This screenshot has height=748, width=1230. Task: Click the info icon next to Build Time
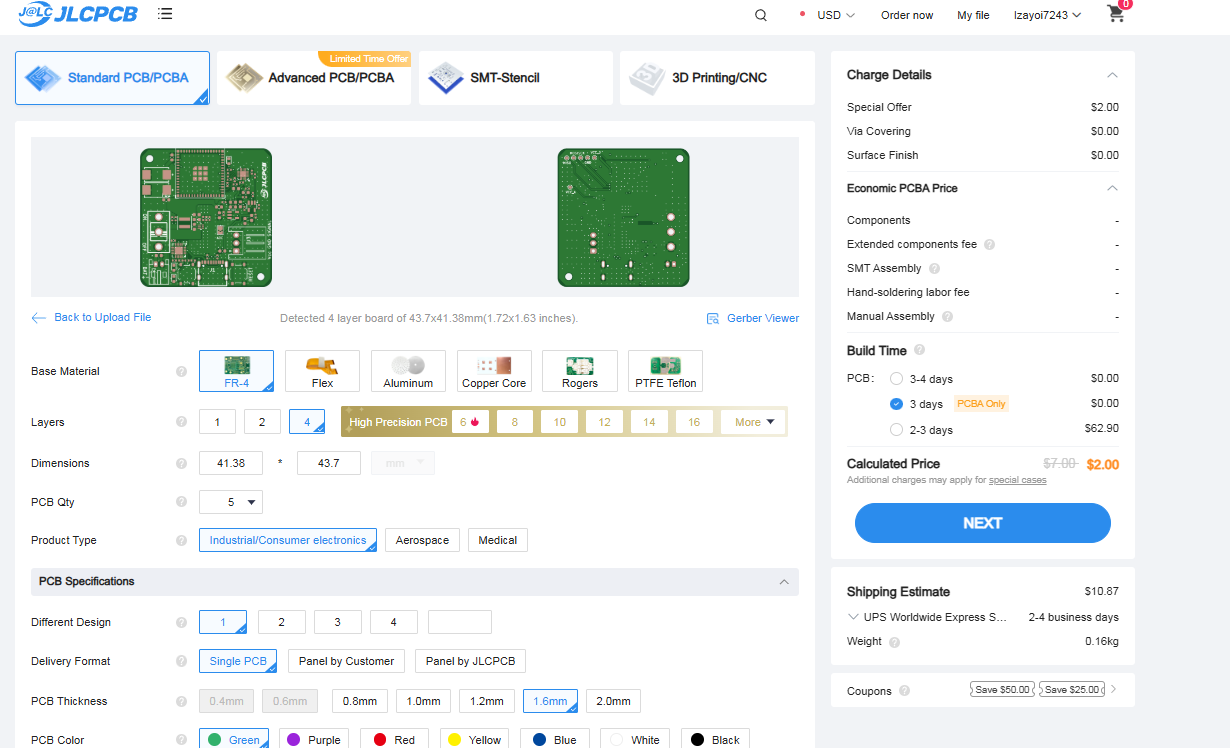click(x=919, y=350)
